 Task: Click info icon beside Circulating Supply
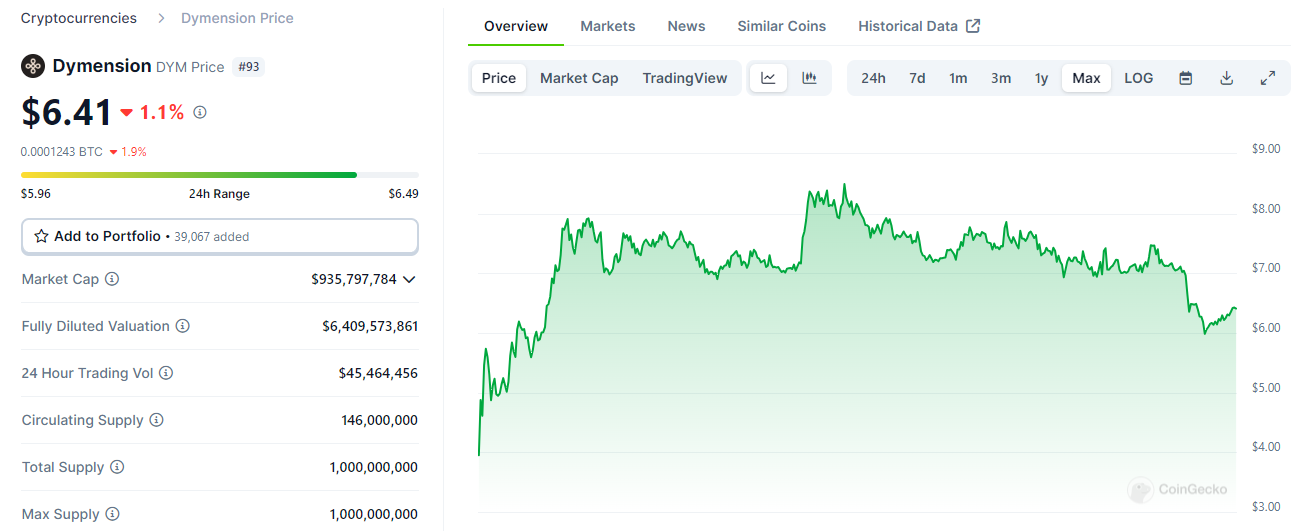click(157, 420)
